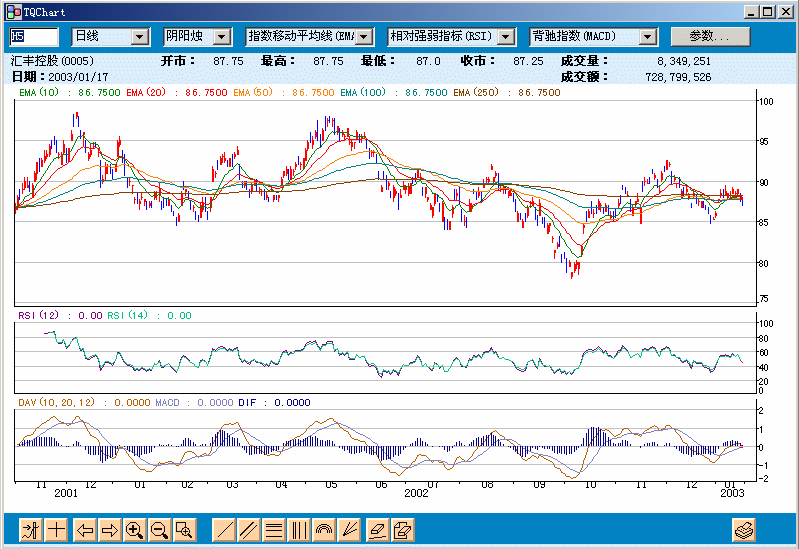
Task: Click the closing price value 87.25
Action: tap(528, 61)
